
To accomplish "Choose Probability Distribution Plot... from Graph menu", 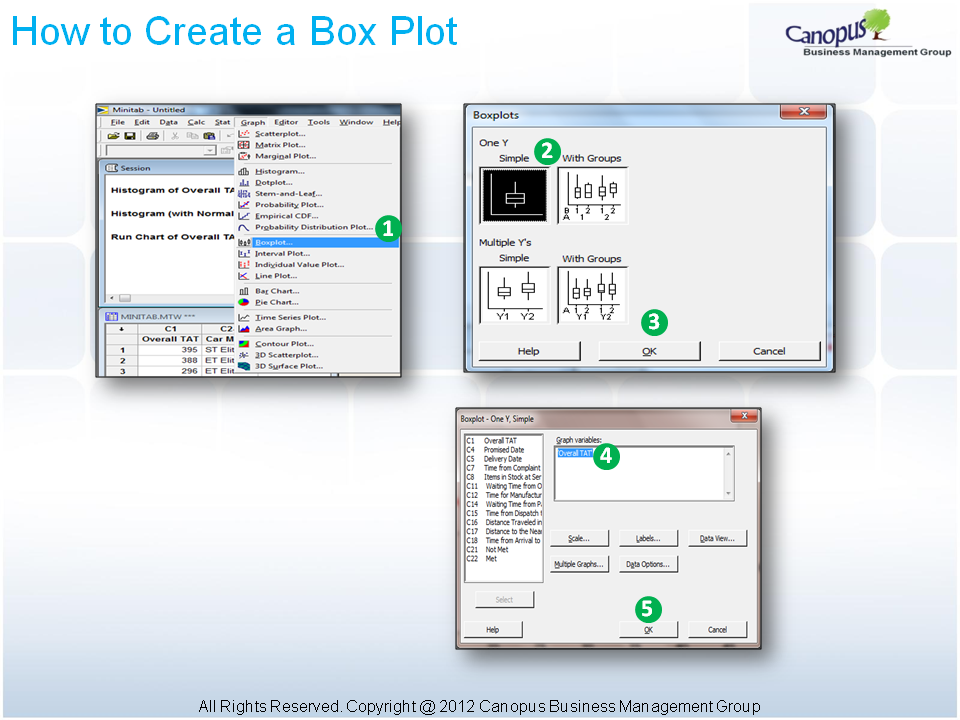I will click(x=313, y=227).
